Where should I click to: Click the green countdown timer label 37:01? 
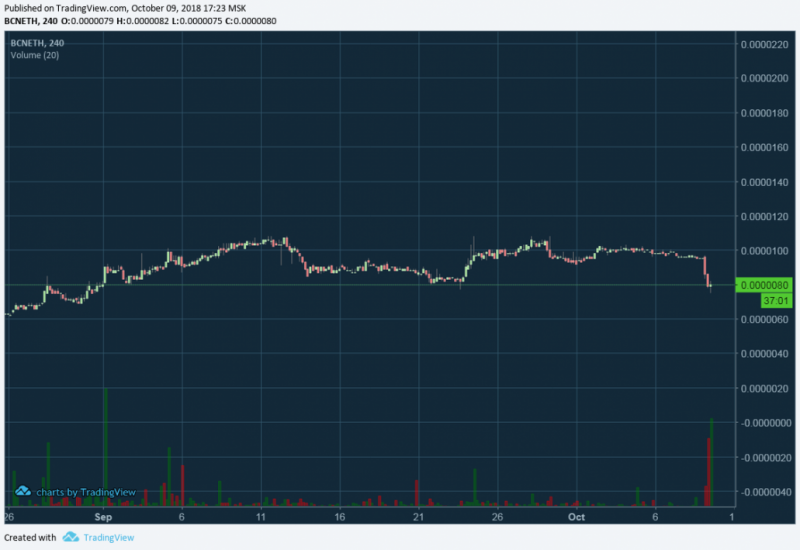click(776, 301)
